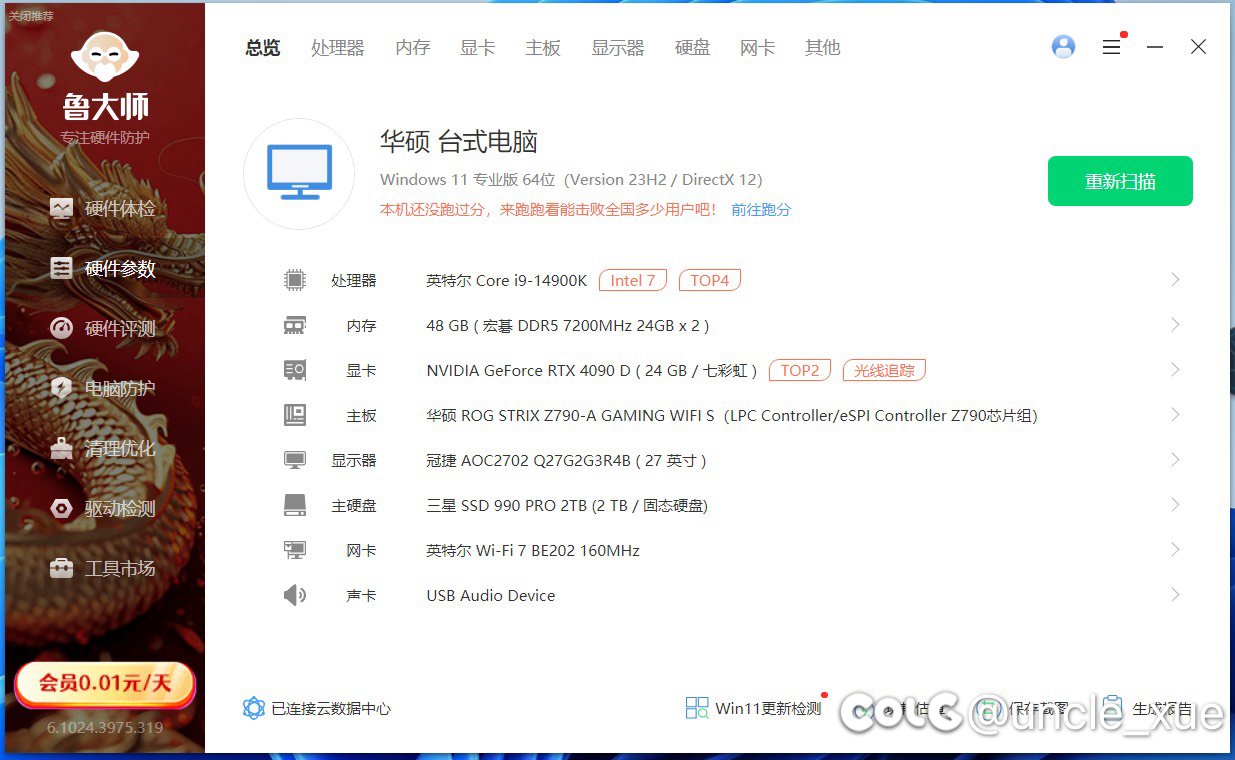Expand the 显示器 row chevron

tap(1175, 460)
